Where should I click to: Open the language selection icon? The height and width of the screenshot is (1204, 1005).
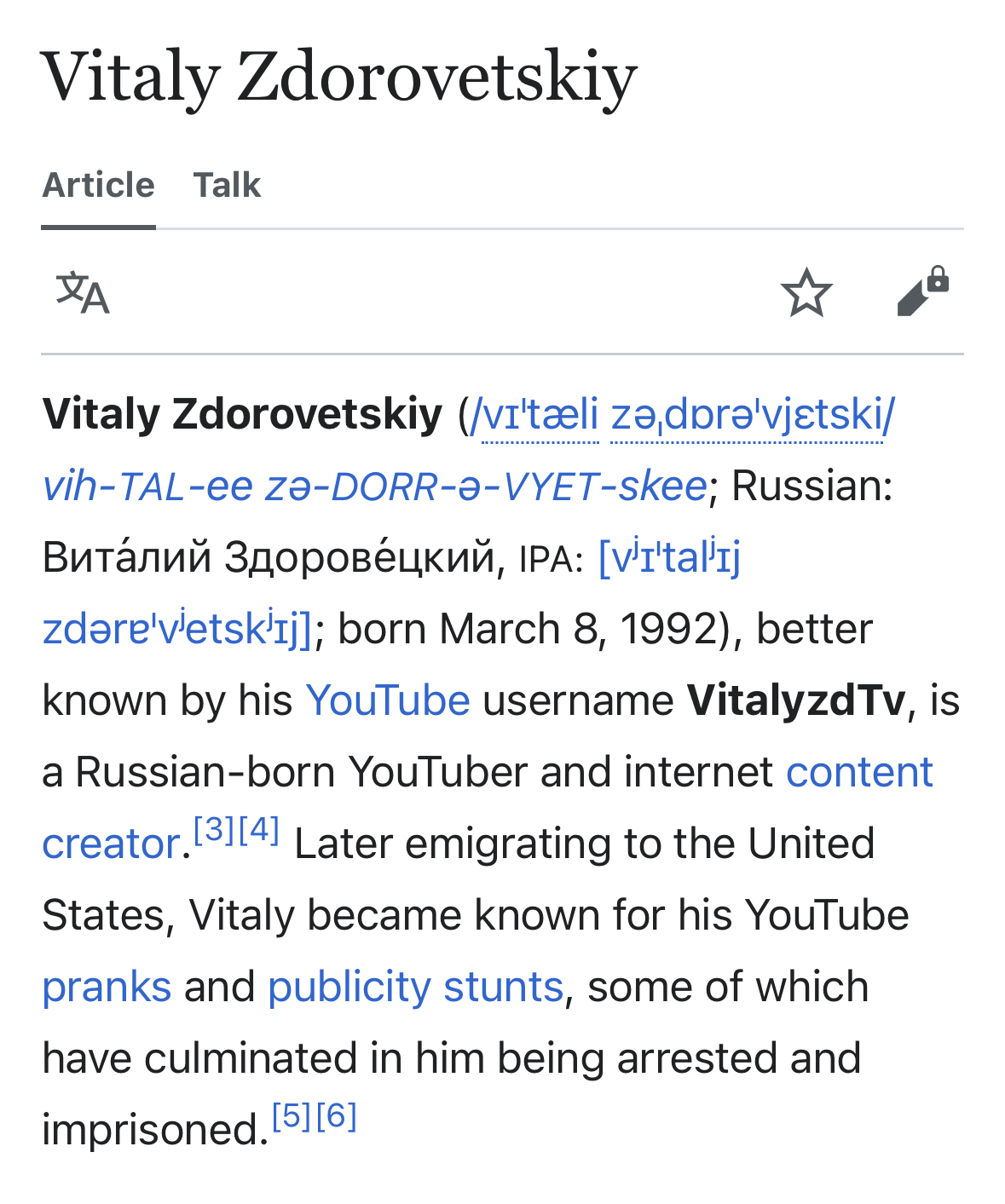83,292
